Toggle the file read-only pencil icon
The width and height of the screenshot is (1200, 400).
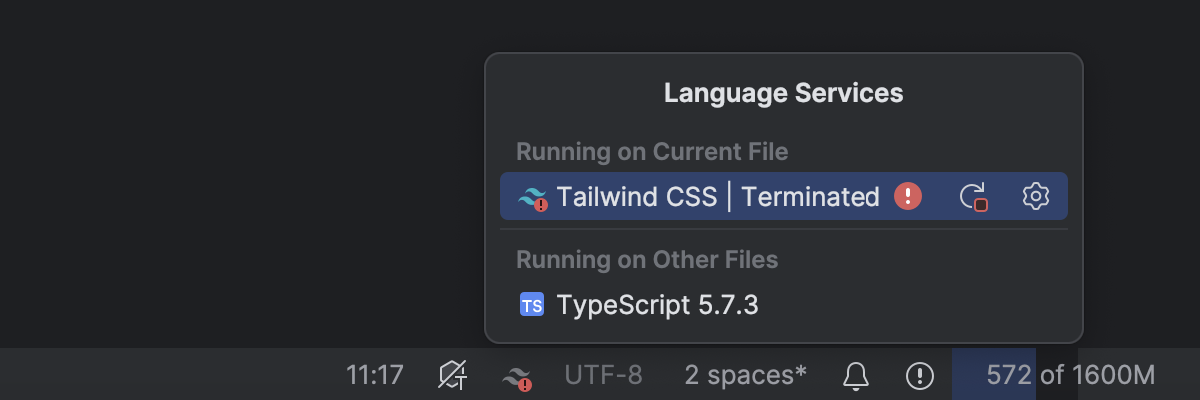(452, 376)
